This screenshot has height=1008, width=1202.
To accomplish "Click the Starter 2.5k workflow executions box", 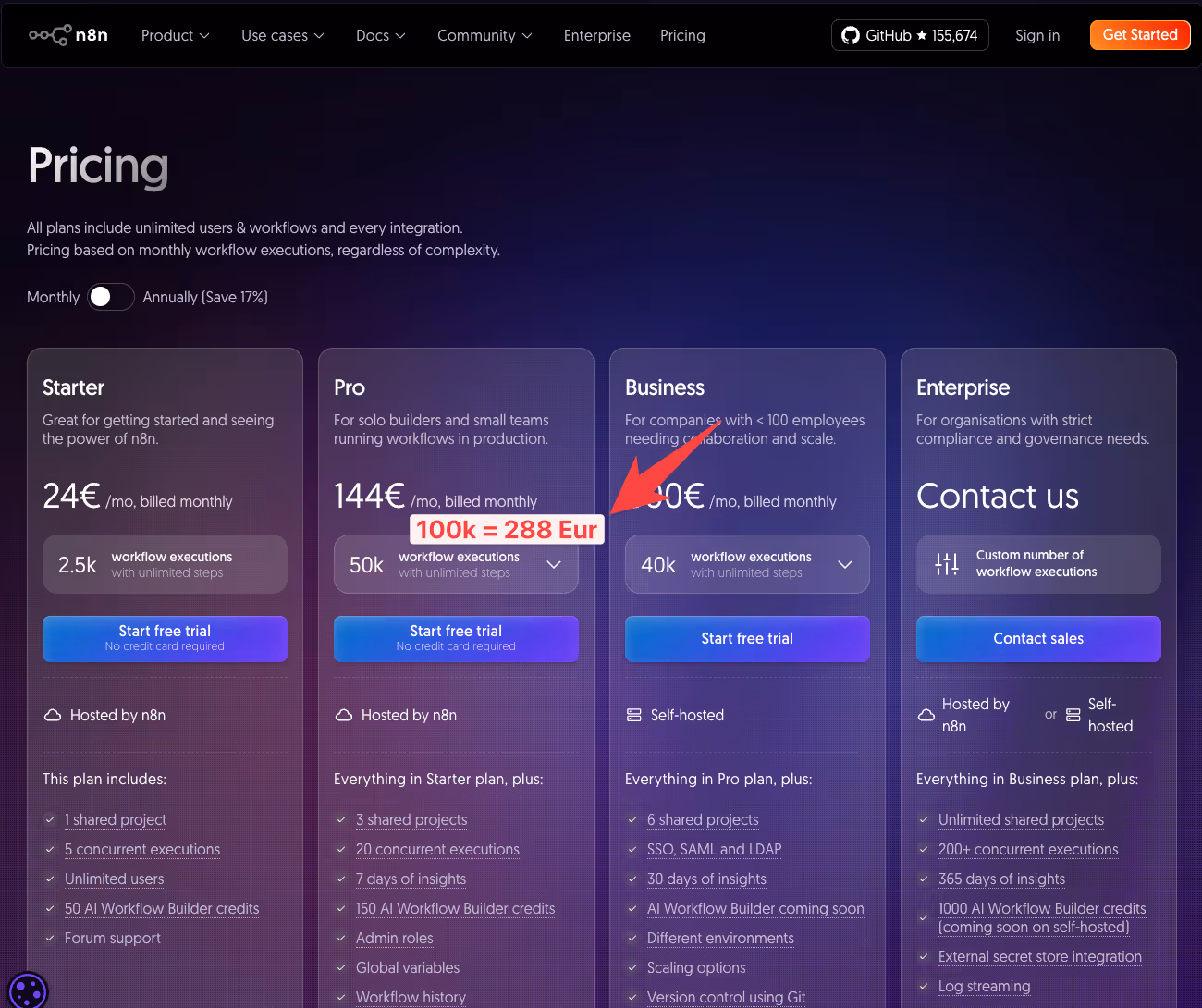I will pos(165,564).
